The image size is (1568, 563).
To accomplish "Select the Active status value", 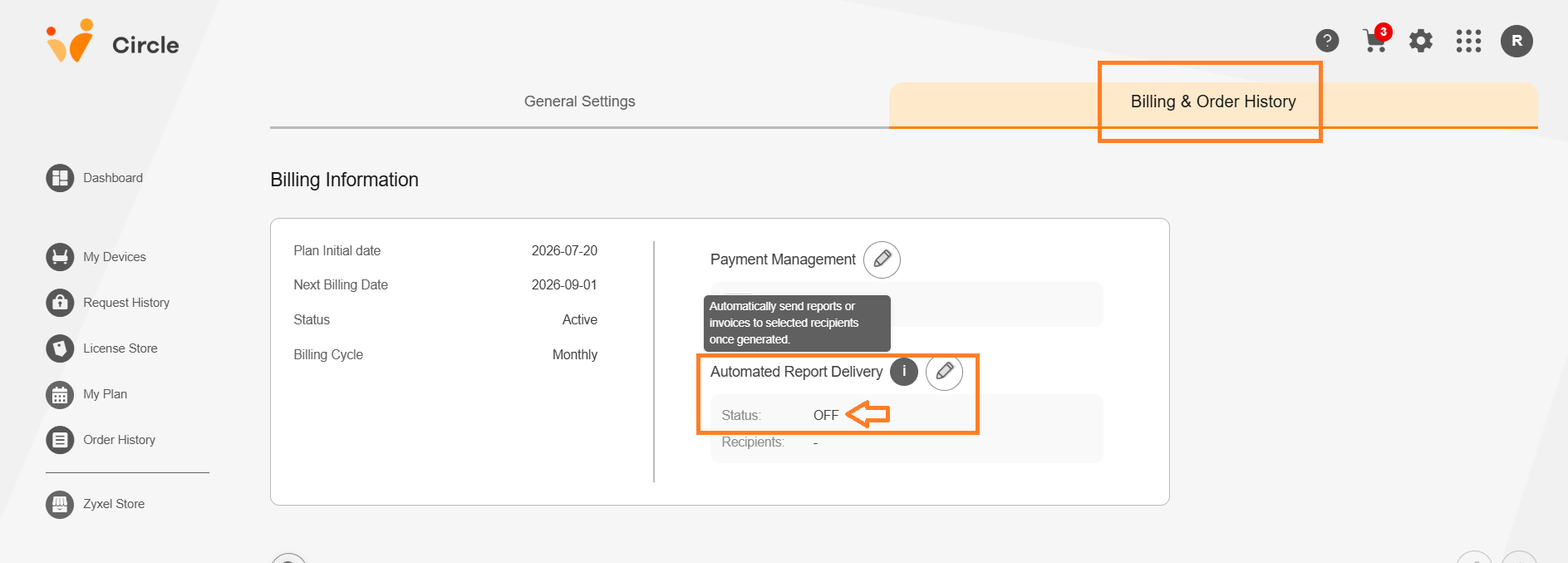I will pyautogui.click(x=580, y=319).
